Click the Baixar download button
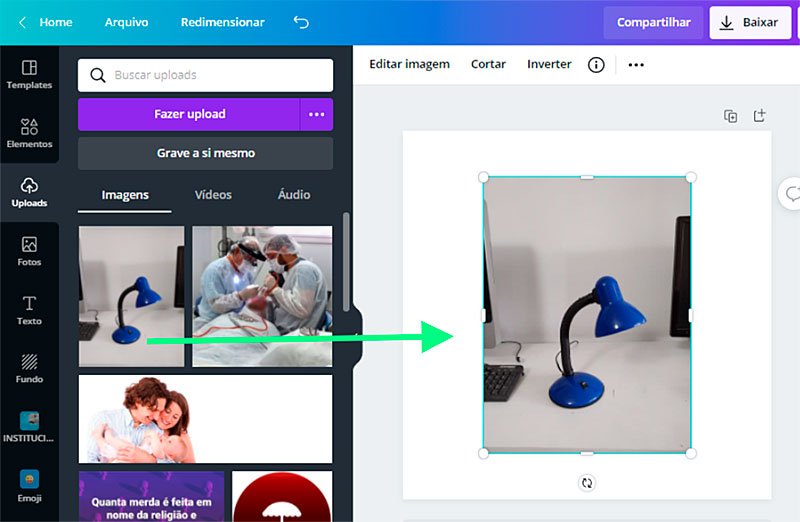800x522 pixels. point(750,22)
